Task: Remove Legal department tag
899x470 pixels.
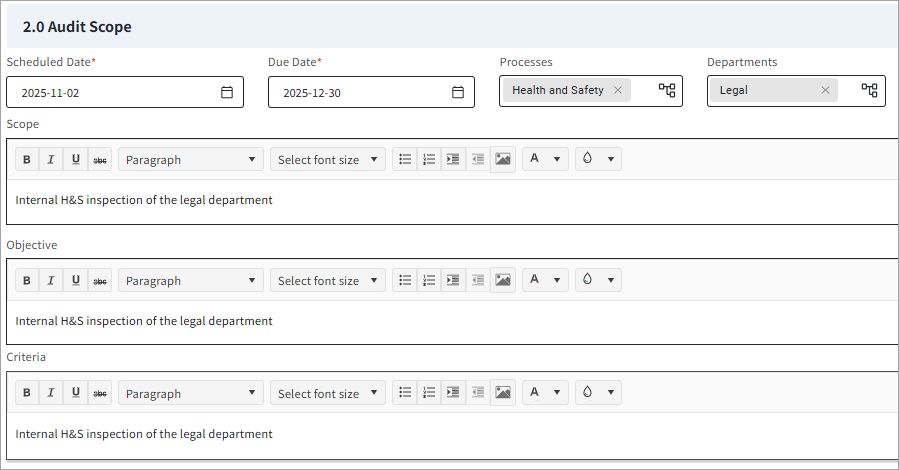Action: (825, 90)
